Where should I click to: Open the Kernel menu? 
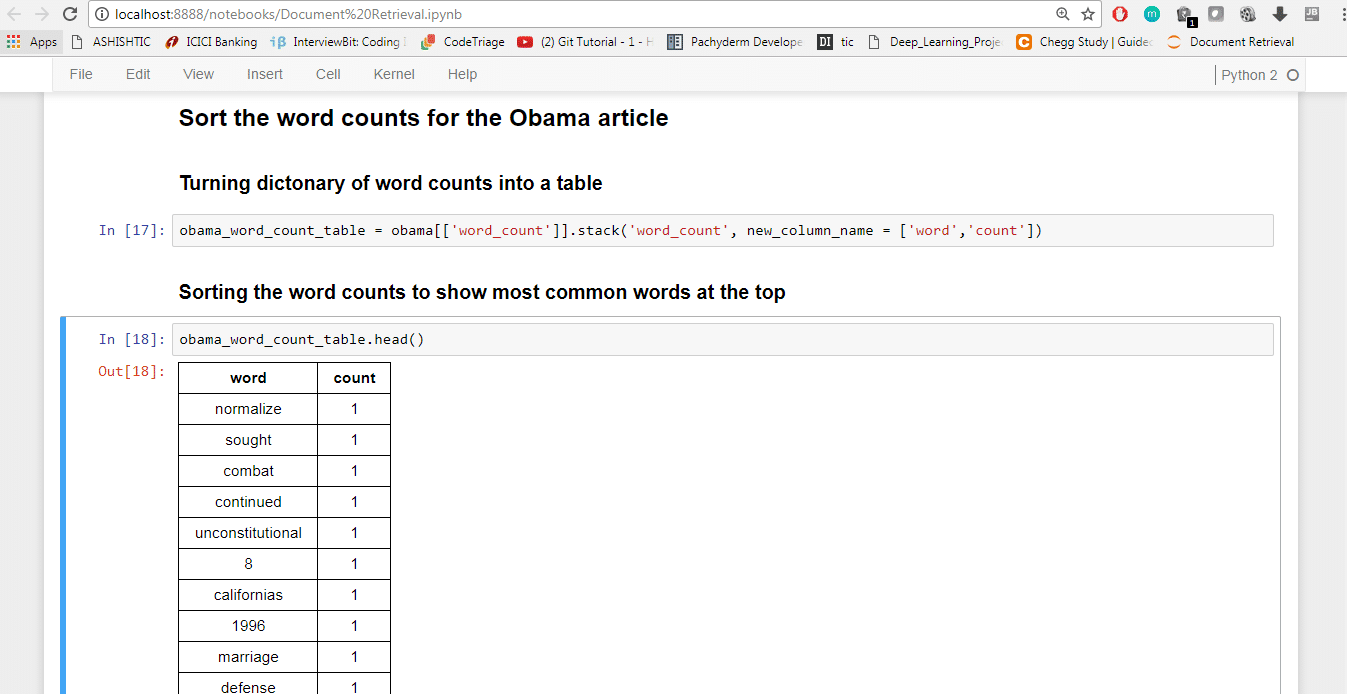(x=394, y=74)
